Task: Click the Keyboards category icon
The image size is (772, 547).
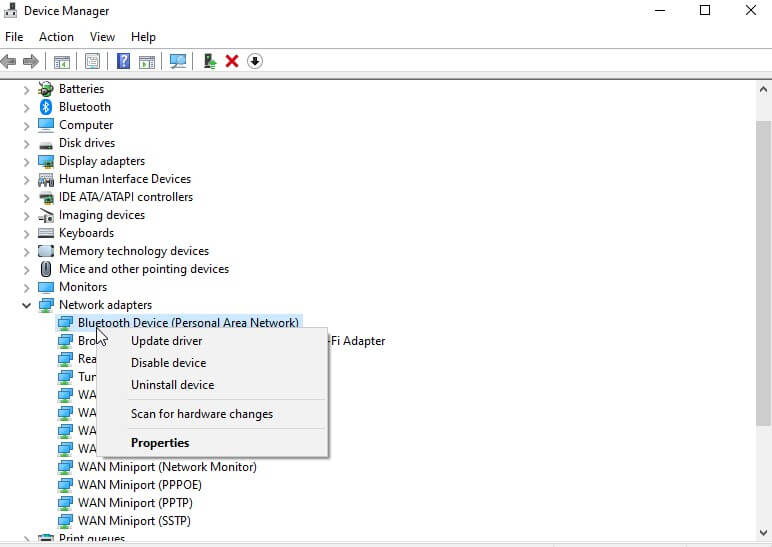Action: [x=46, y=233]
